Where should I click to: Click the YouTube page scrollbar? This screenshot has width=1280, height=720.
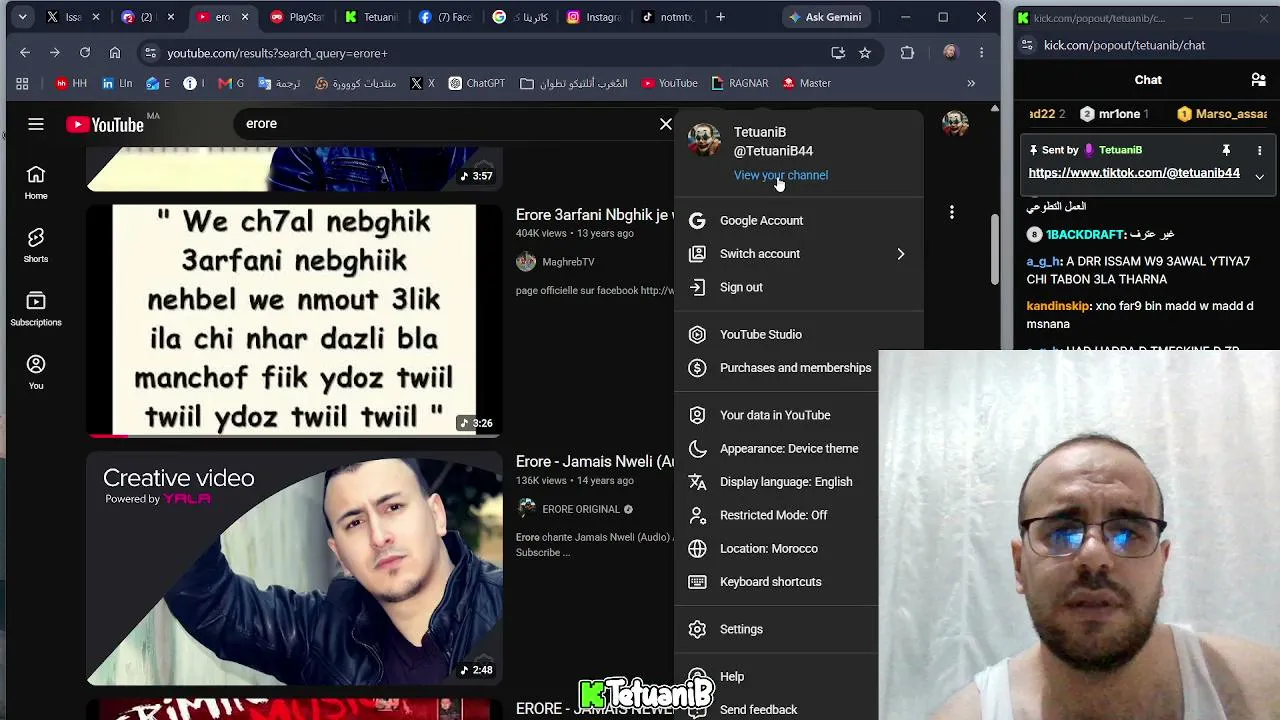pos(994,250)
